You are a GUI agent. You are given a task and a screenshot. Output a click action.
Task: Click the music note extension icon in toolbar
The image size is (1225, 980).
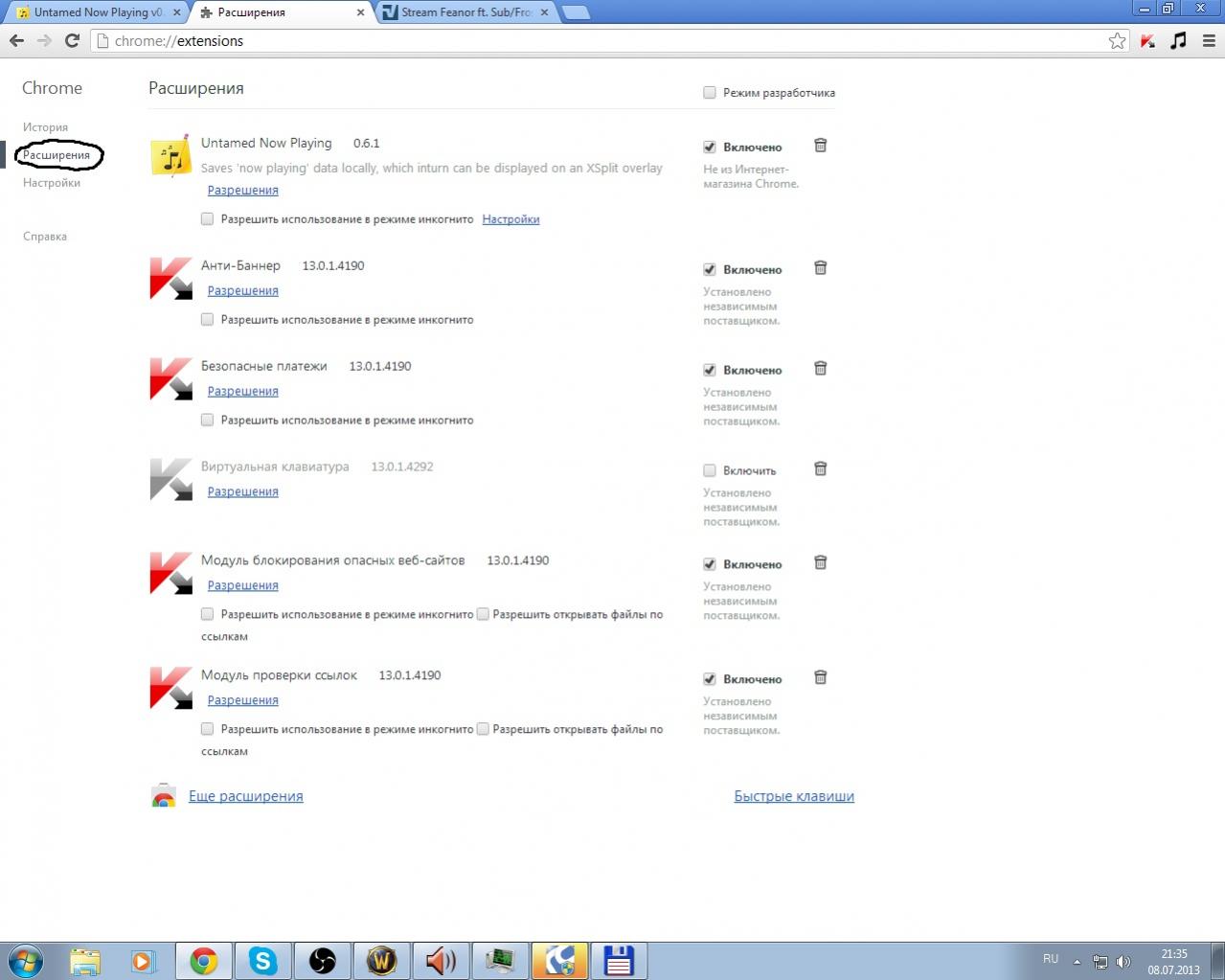coord(1178,40)
